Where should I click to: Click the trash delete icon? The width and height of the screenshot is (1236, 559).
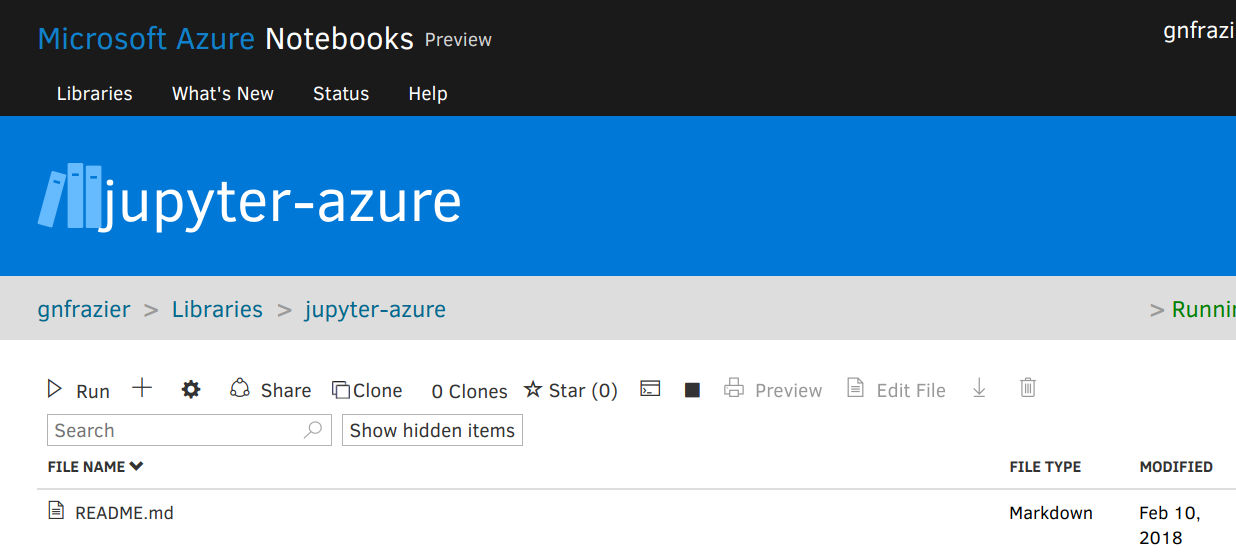click(x=1027, y=388)
